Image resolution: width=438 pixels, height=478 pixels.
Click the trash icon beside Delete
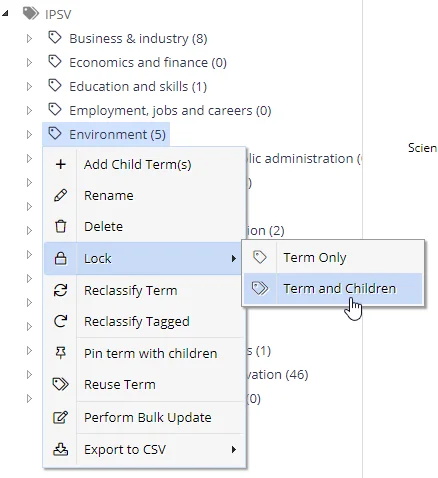pos(61,226)
